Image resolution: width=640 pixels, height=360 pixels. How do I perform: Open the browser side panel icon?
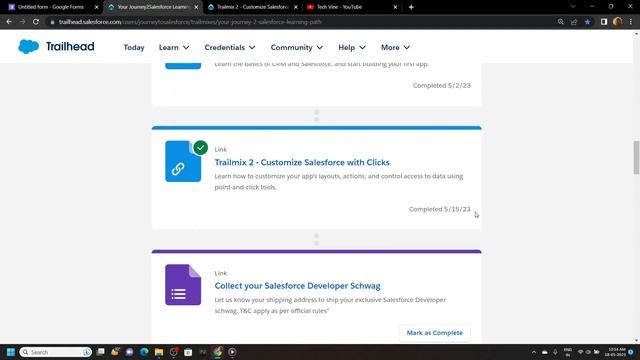(604, 22)
